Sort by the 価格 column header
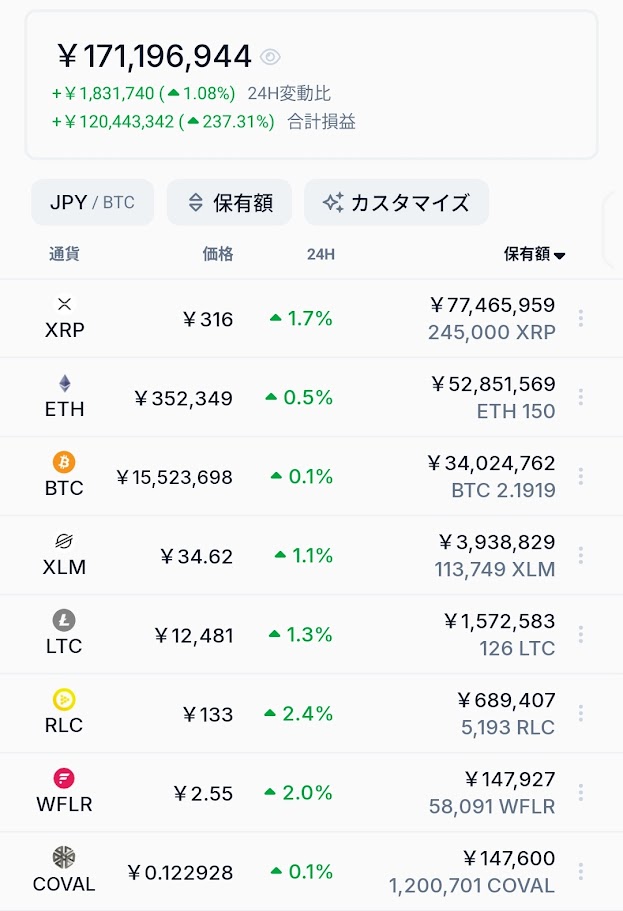Screen dimensions: 623x911 pyautogui.click(x=218, y=253)
